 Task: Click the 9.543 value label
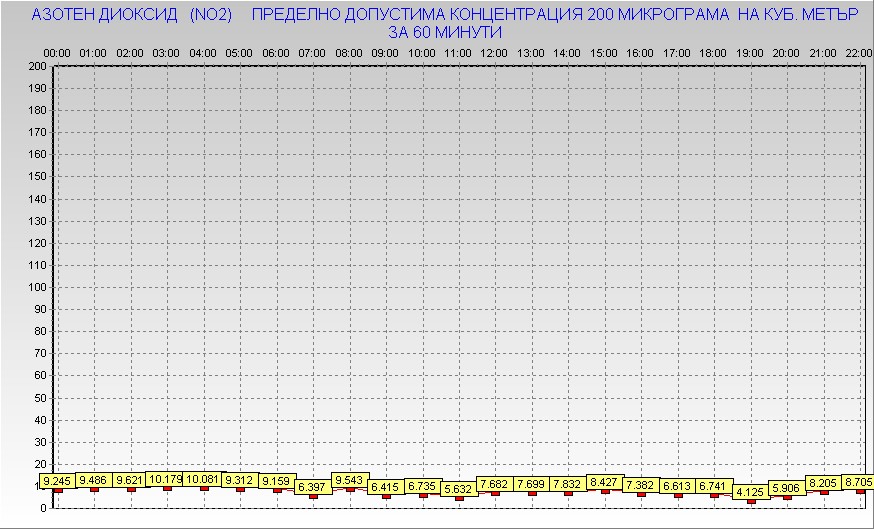349,480
